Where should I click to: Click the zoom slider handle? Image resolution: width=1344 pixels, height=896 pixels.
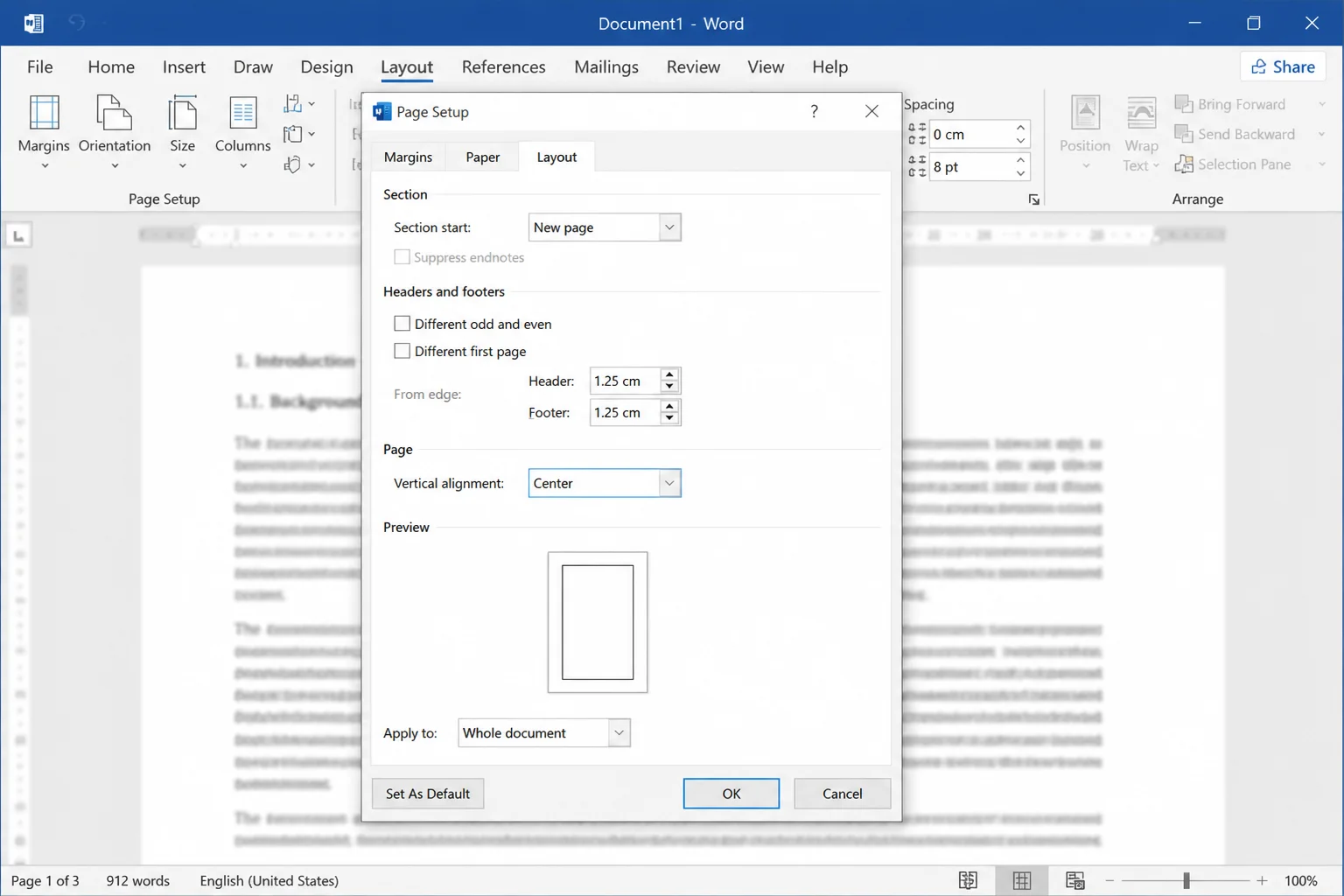click(1186, 880)
